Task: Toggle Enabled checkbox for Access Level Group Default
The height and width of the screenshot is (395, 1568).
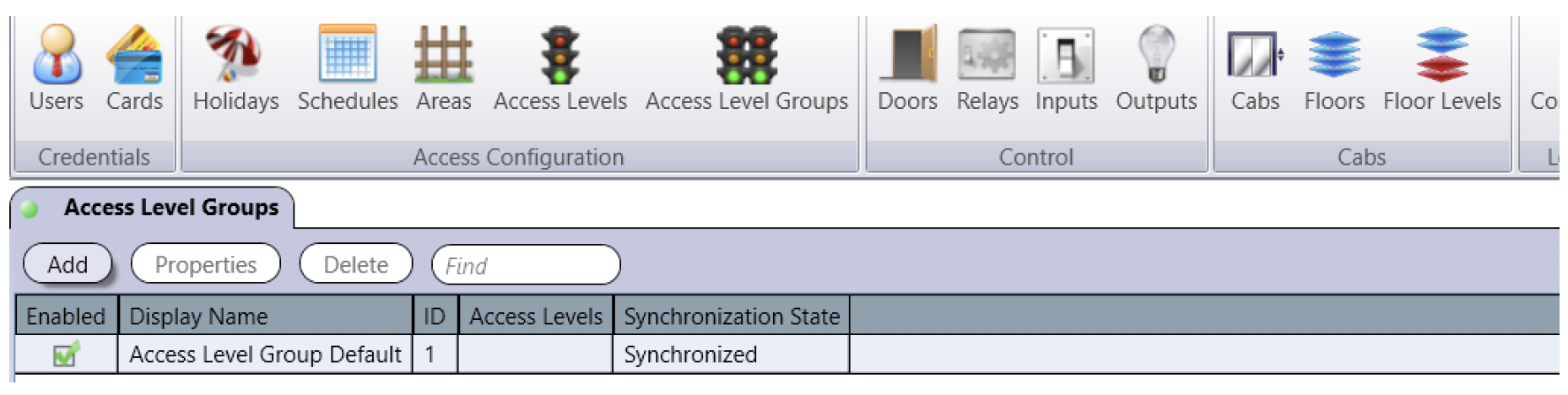Action: click(x=66, y=354)
